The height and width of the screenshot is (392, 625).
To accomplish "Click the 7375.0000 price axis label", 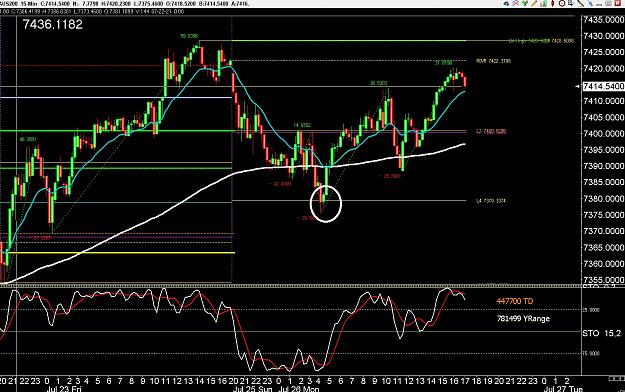I will [x=603, y=215].
